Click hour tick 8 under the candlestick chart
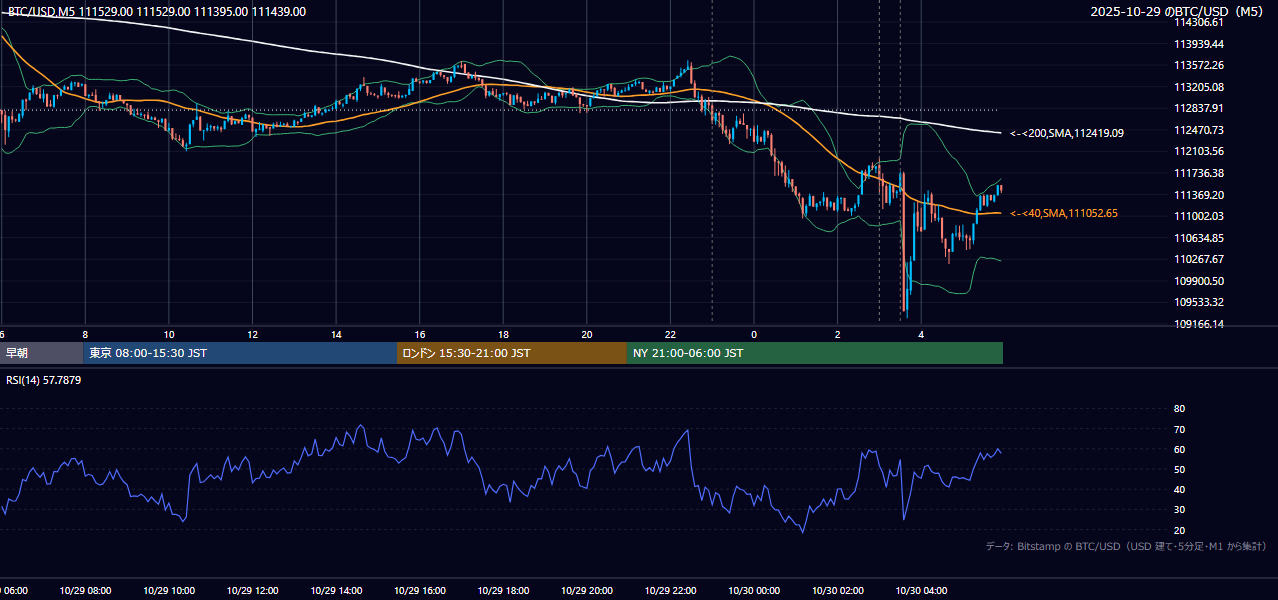Screen dimensions: 1278x600 click(85, 334)
